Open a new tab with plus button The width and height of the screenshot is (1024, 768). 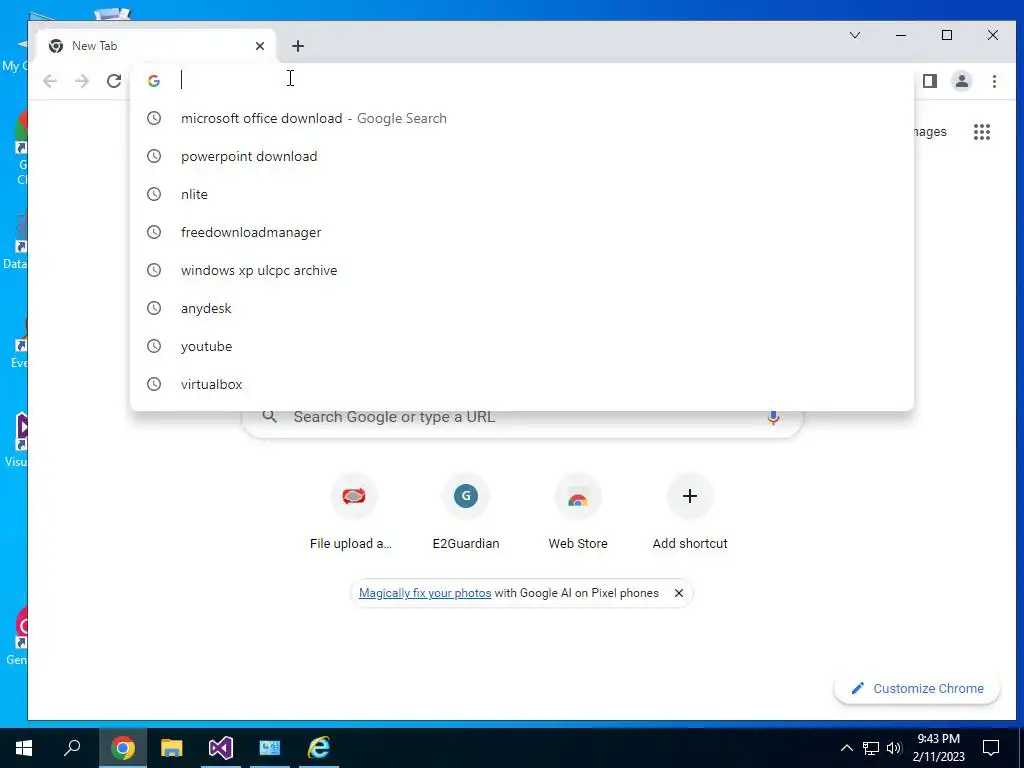[298, 46]
